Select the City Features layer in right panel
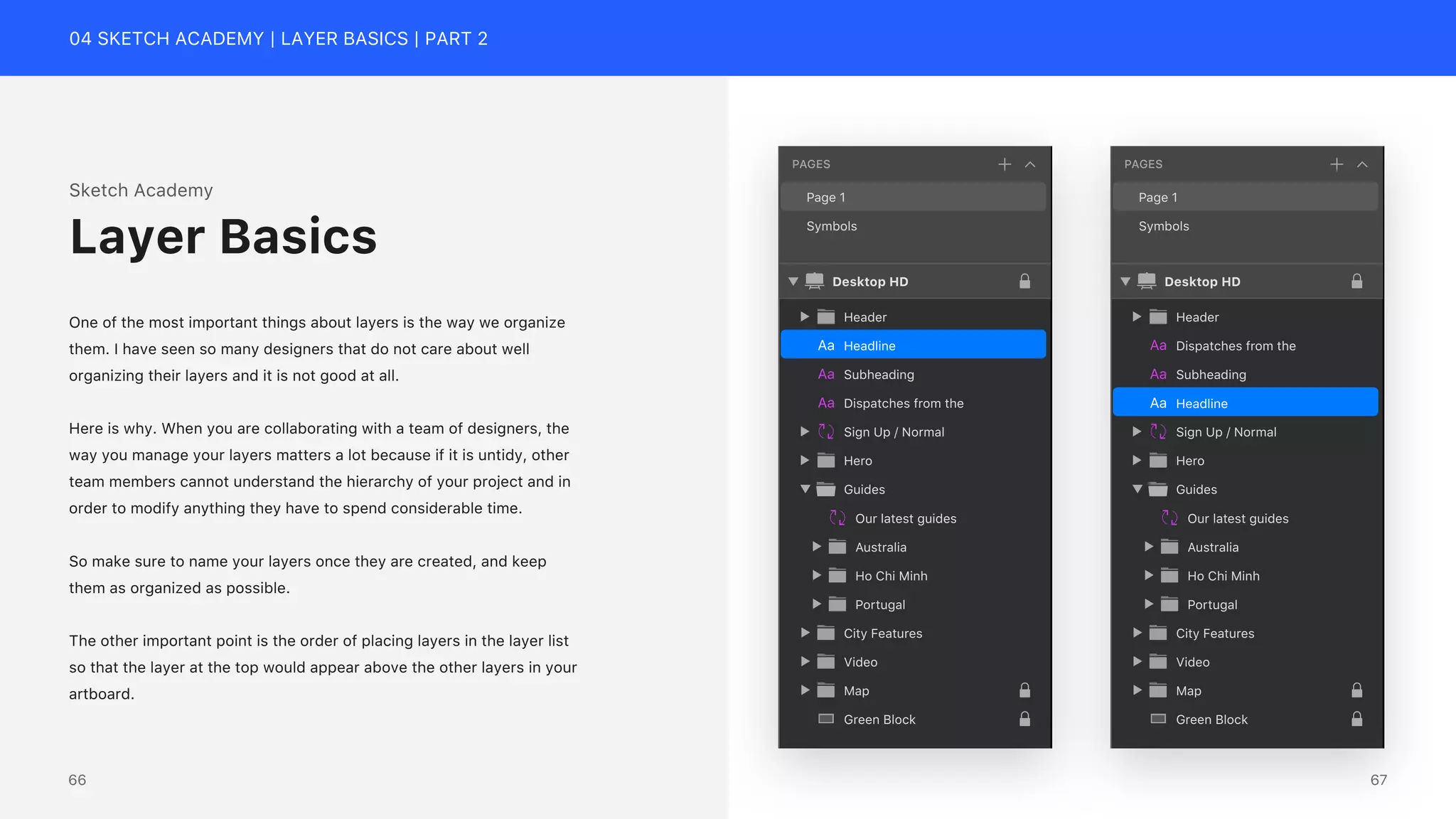 point(1214,633)
